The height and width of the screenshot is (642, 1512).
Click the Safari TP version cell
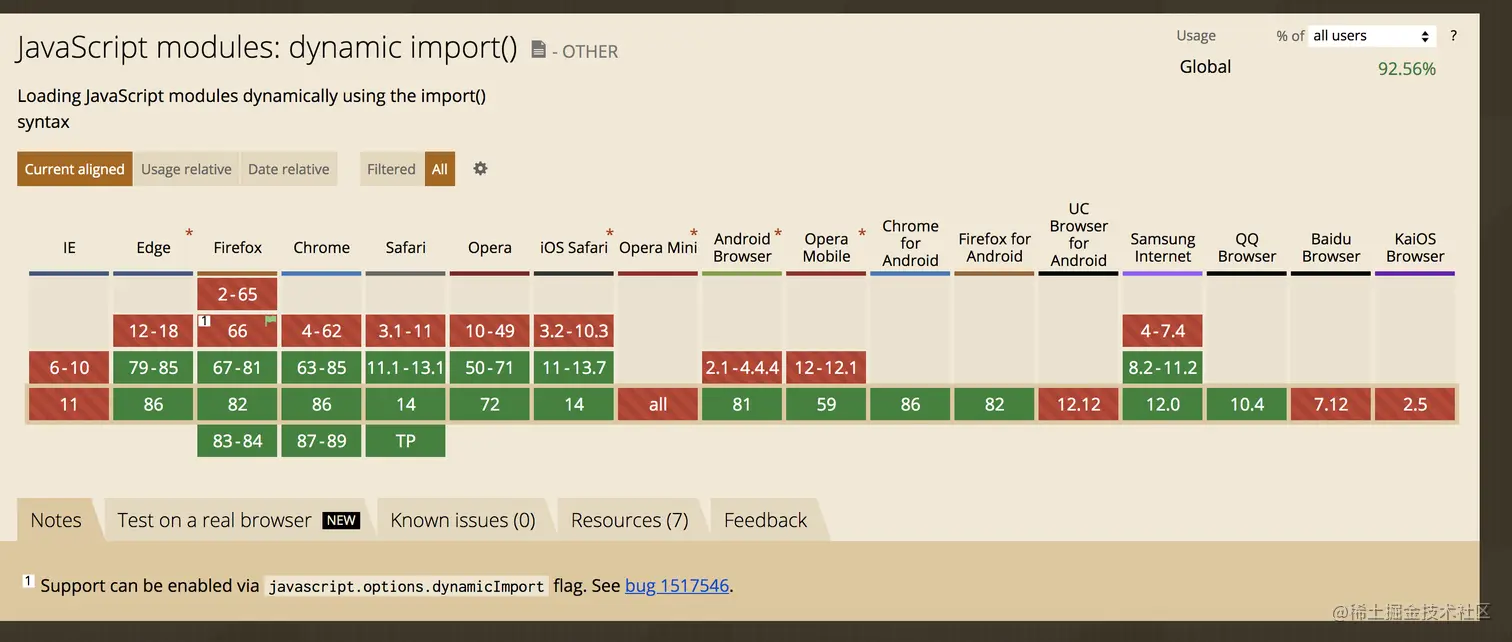(x=406, y=441)
